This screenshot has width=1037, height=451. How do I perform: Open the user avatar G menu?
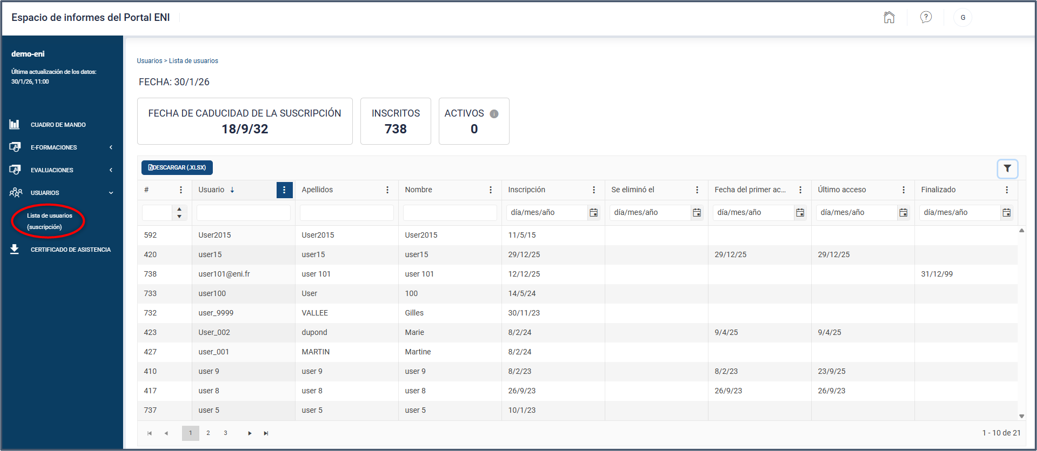tap(962, 18)
